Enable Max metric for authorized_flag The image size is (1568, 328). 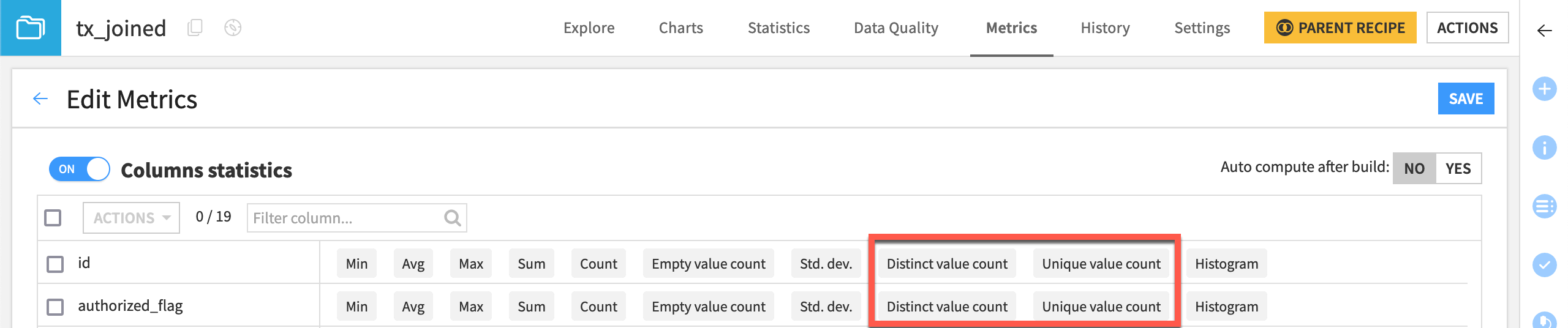coord(471,307)
